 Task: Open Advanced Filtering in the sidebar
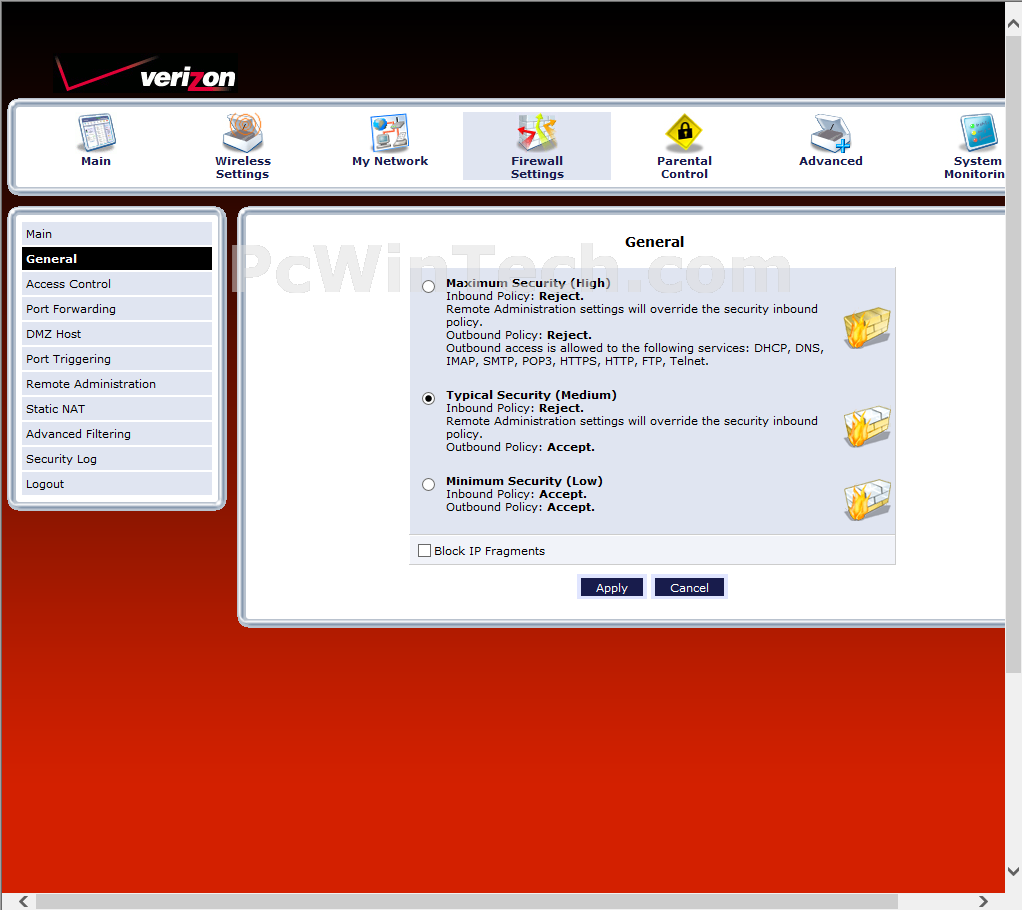tap(117, 434)
